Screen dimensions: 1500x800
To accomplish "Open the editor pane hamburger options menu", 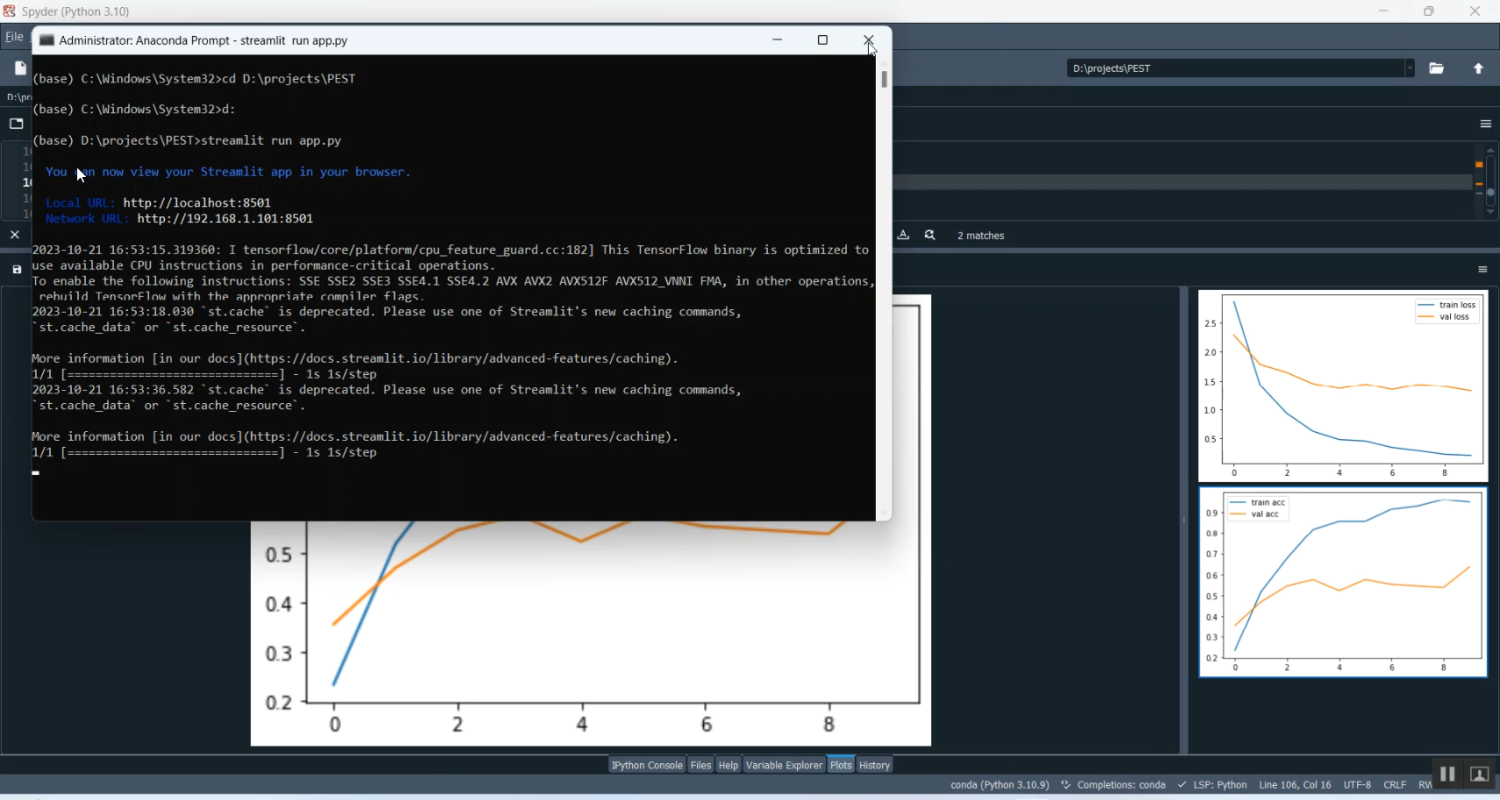I will [1485, 124].
